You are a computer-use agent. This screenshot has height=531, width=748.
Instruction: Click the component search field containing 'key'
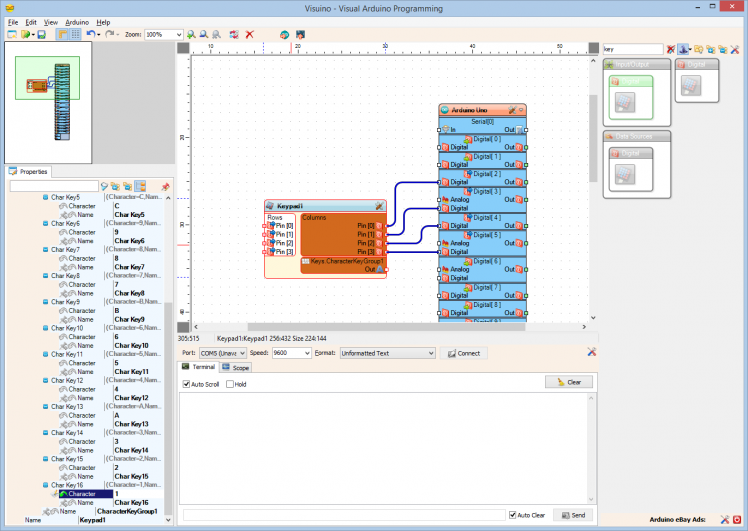point(634,48)
